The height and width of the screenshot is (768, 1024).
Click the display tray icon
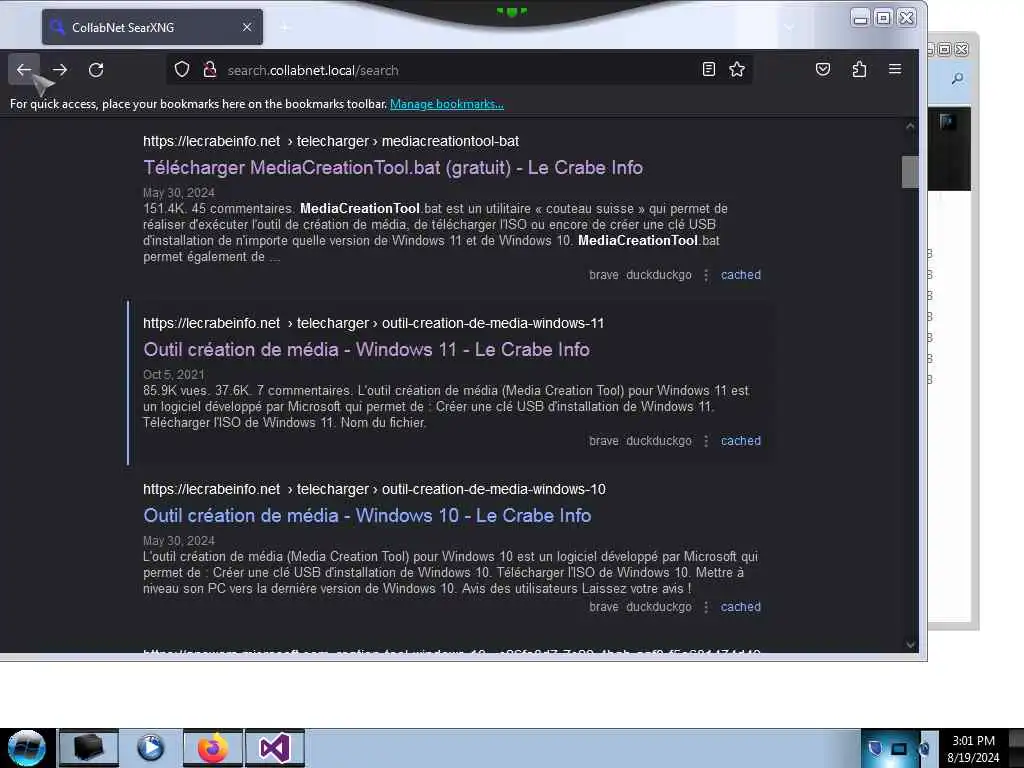pos(899,748)
